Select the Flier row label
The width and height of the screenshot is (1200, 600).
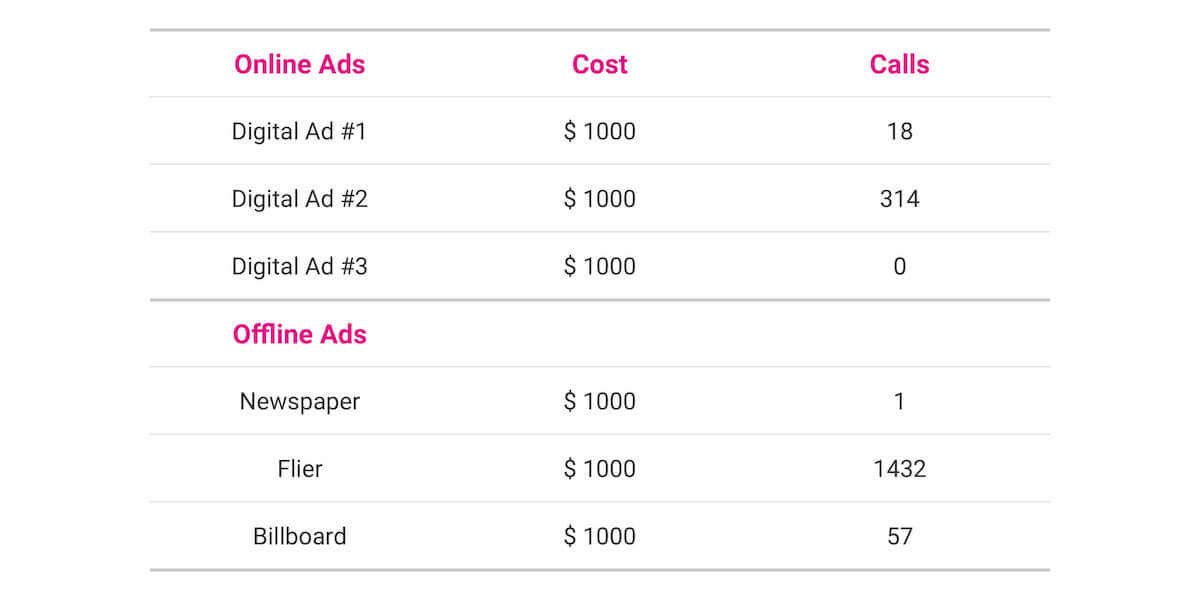(x=299, y=469)
